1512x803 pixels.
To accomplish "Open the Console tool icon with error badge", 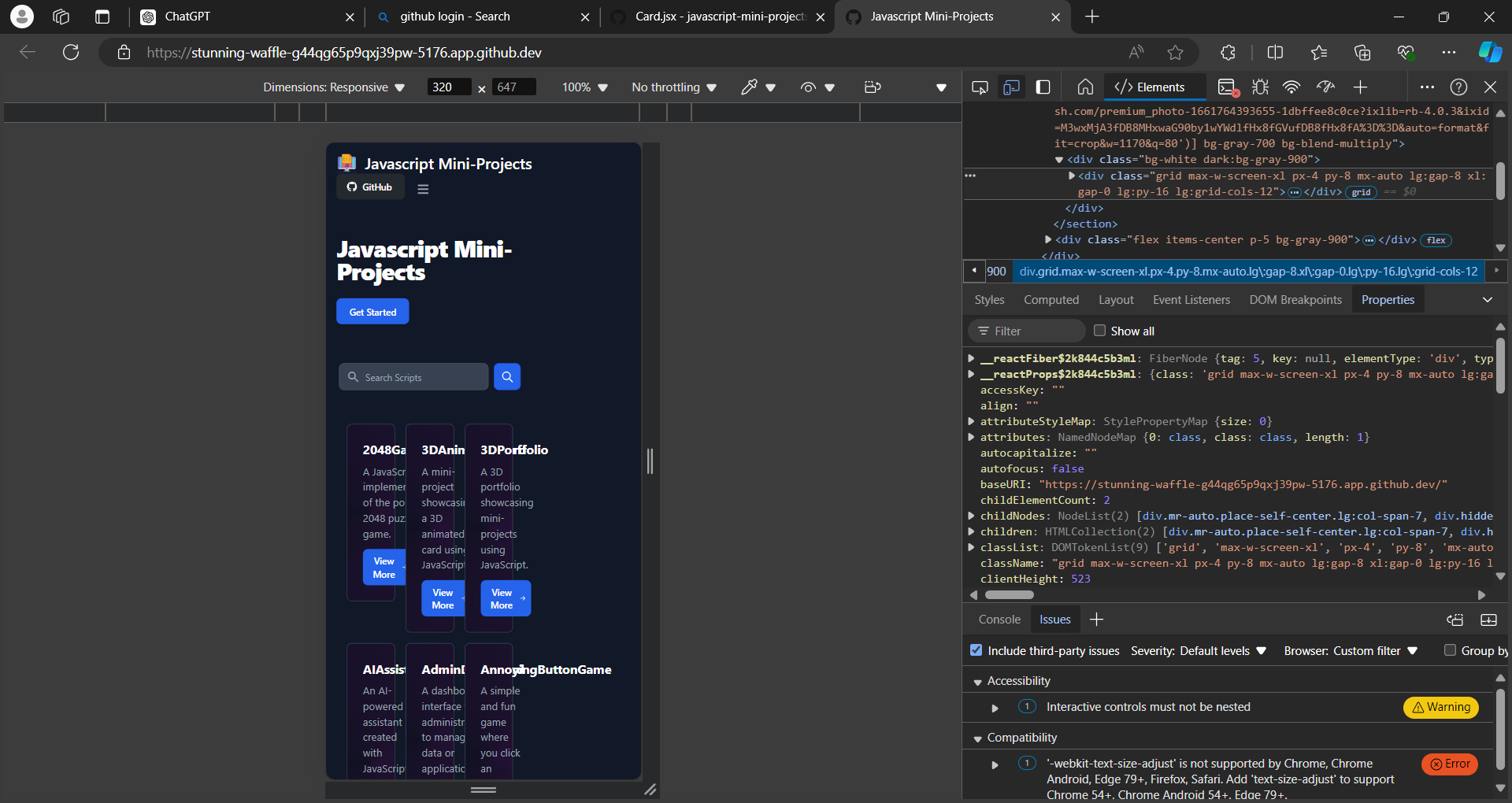I will point(1228,87).
